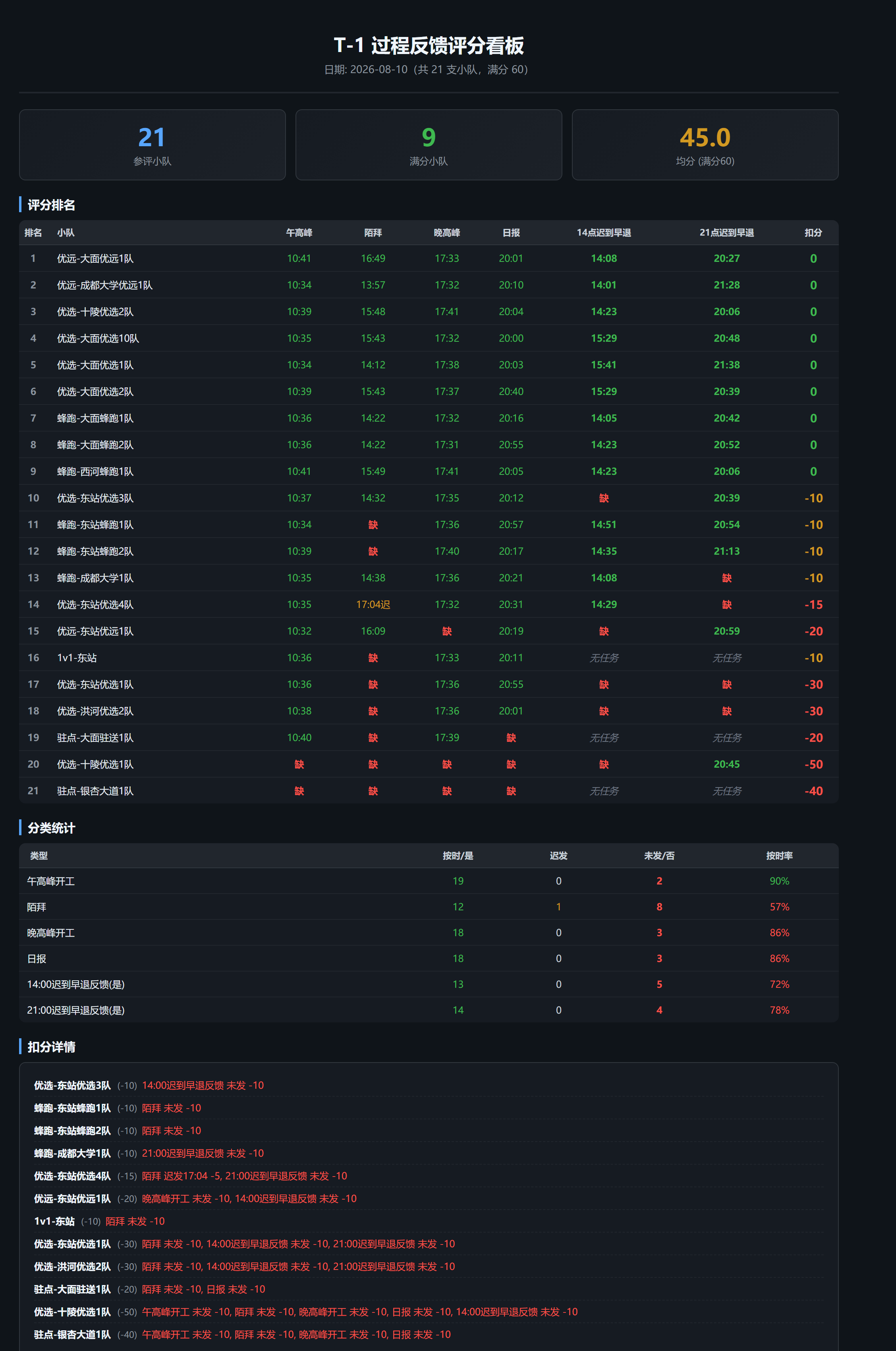The image size is (896, 1351).
Task: Click 迟发 column header in 分类统计
Action: coord(559,856)
